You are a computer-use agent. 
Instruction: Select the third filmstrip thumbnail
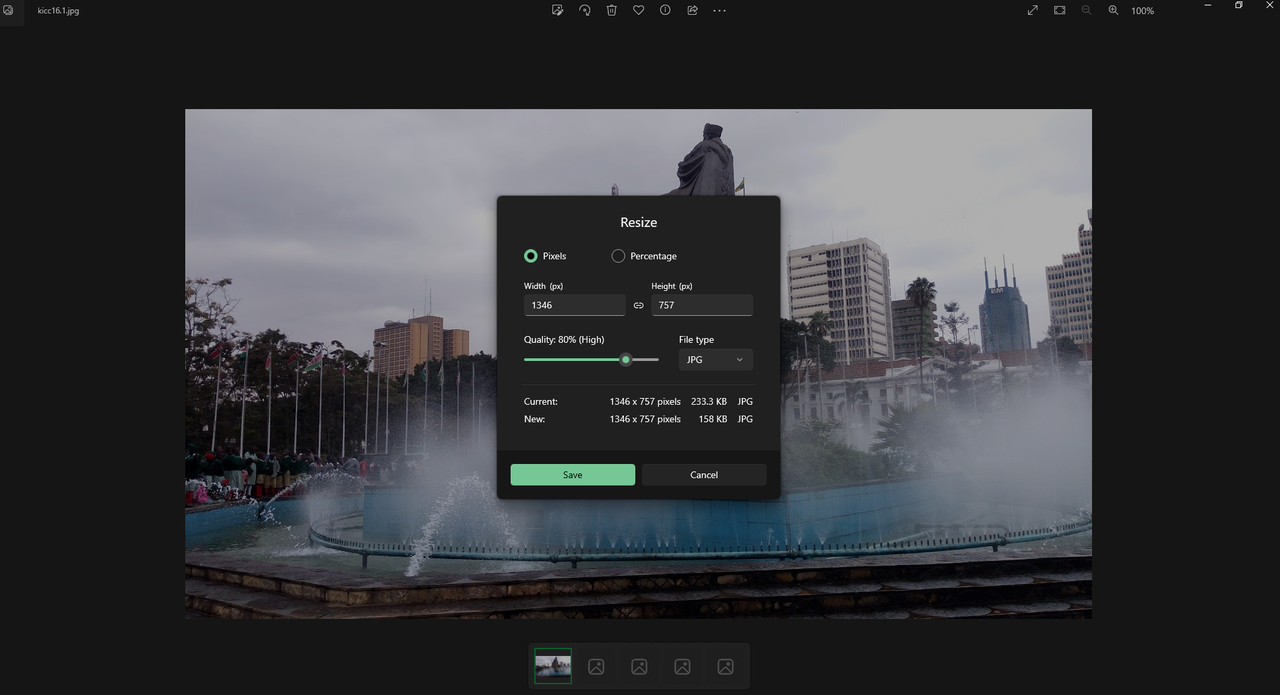(639, 666)
